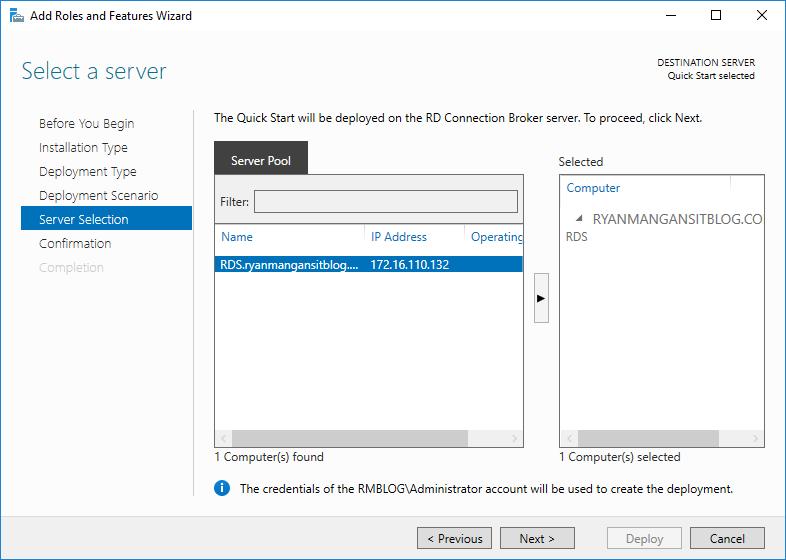
Task: Click the wizard icon in title bar
Action: [17, 16]
